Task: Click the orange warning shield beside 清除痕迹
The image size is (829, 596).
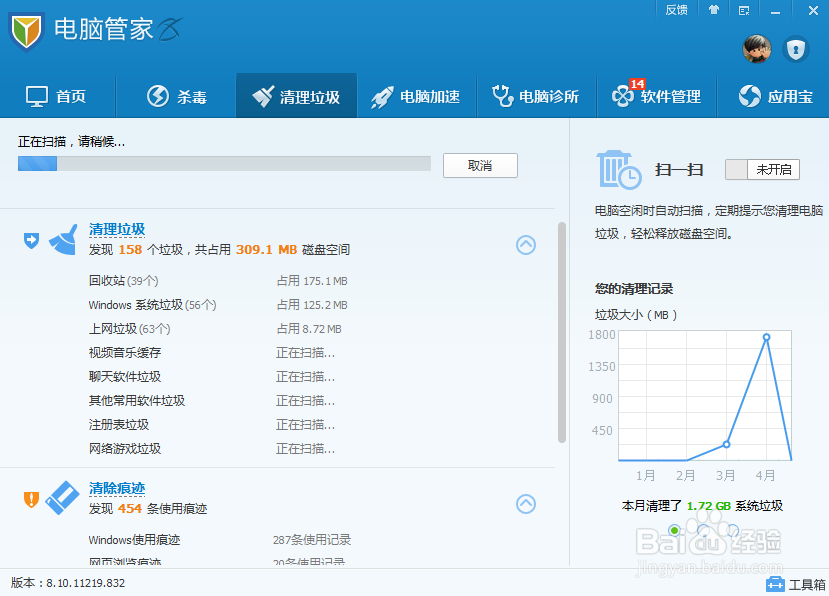Action: tap(31, 499)
